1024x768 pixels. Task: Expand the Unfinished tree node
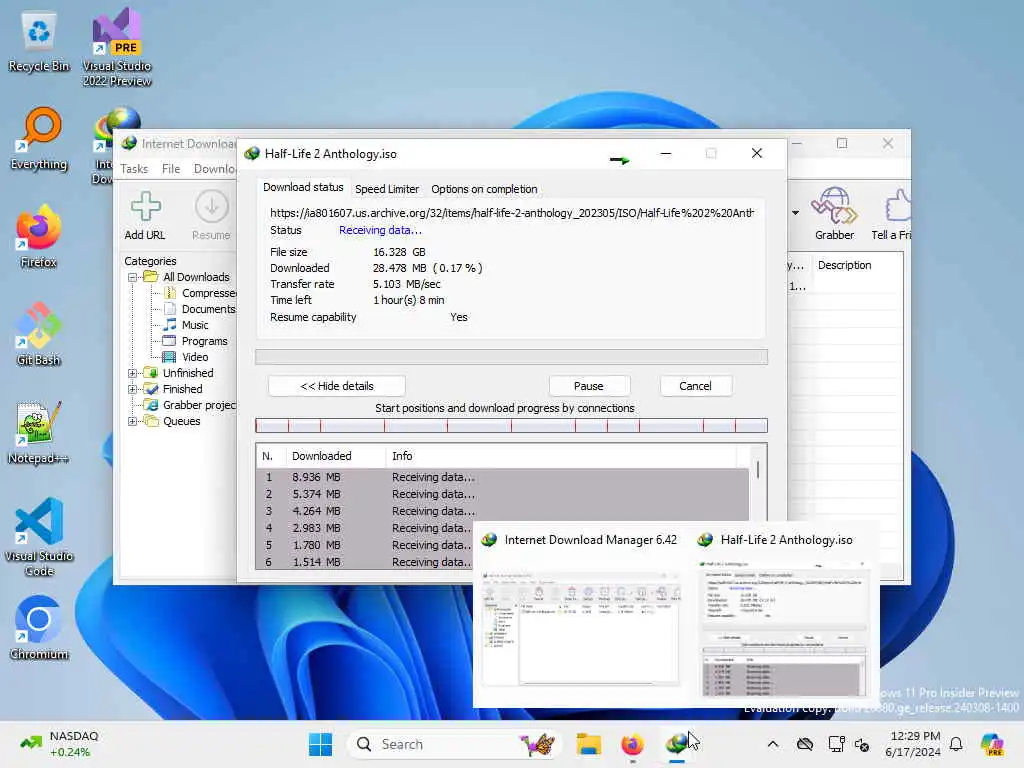point(133,373)
